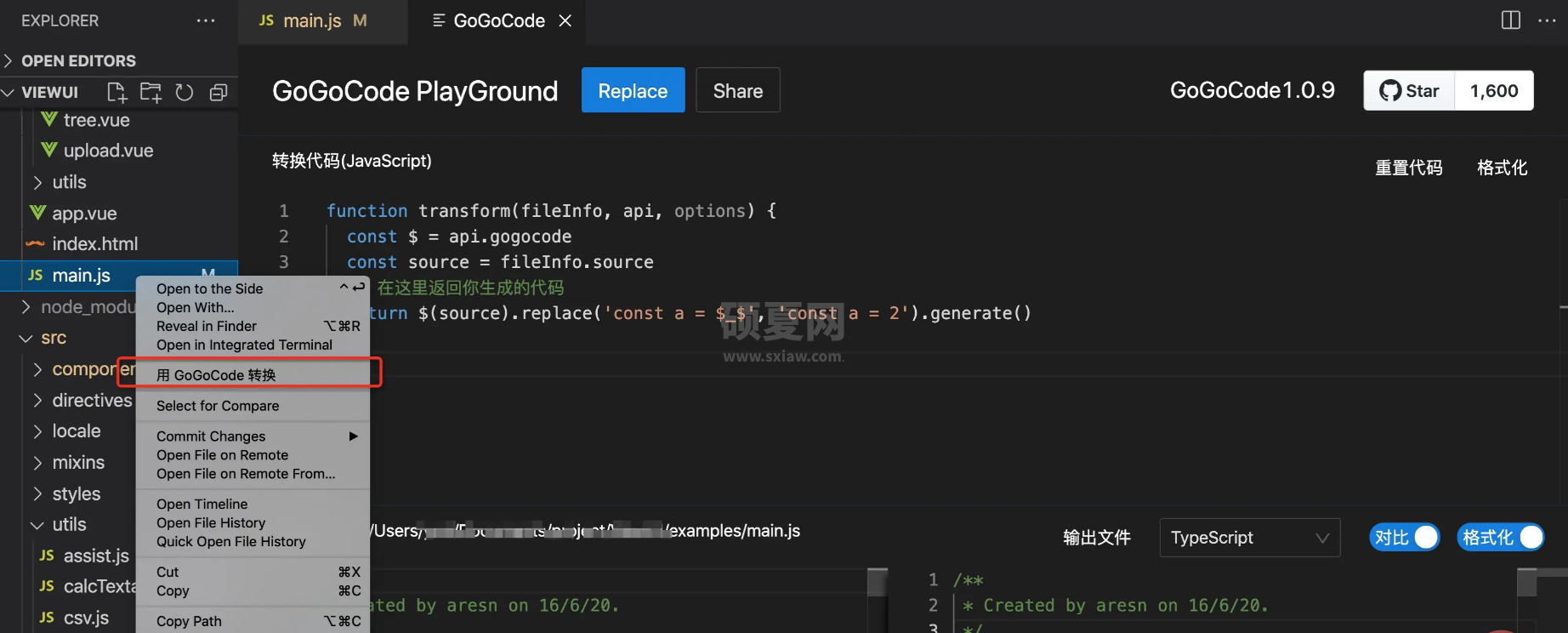Choose Select for Compare
This screenshot has width=1568, height=633.
[253, 406]
